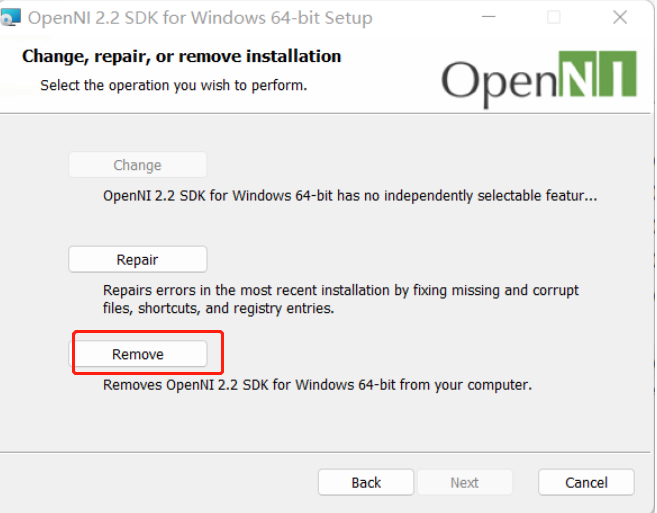Click the Remove button
This screenshot has width=657, height=513.
138,354
